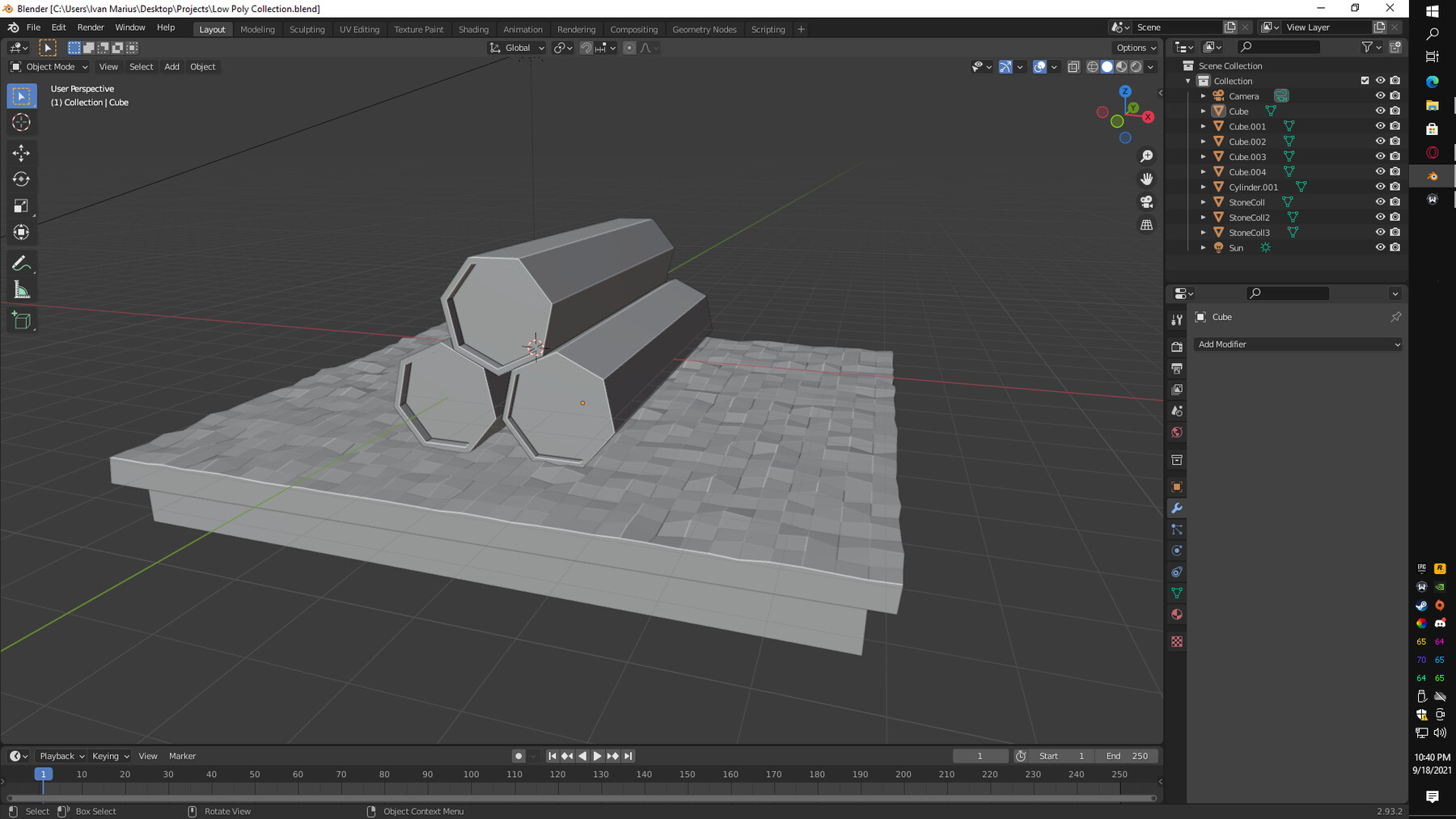Click the Add Modifier button

click(x=1297, y=344)
